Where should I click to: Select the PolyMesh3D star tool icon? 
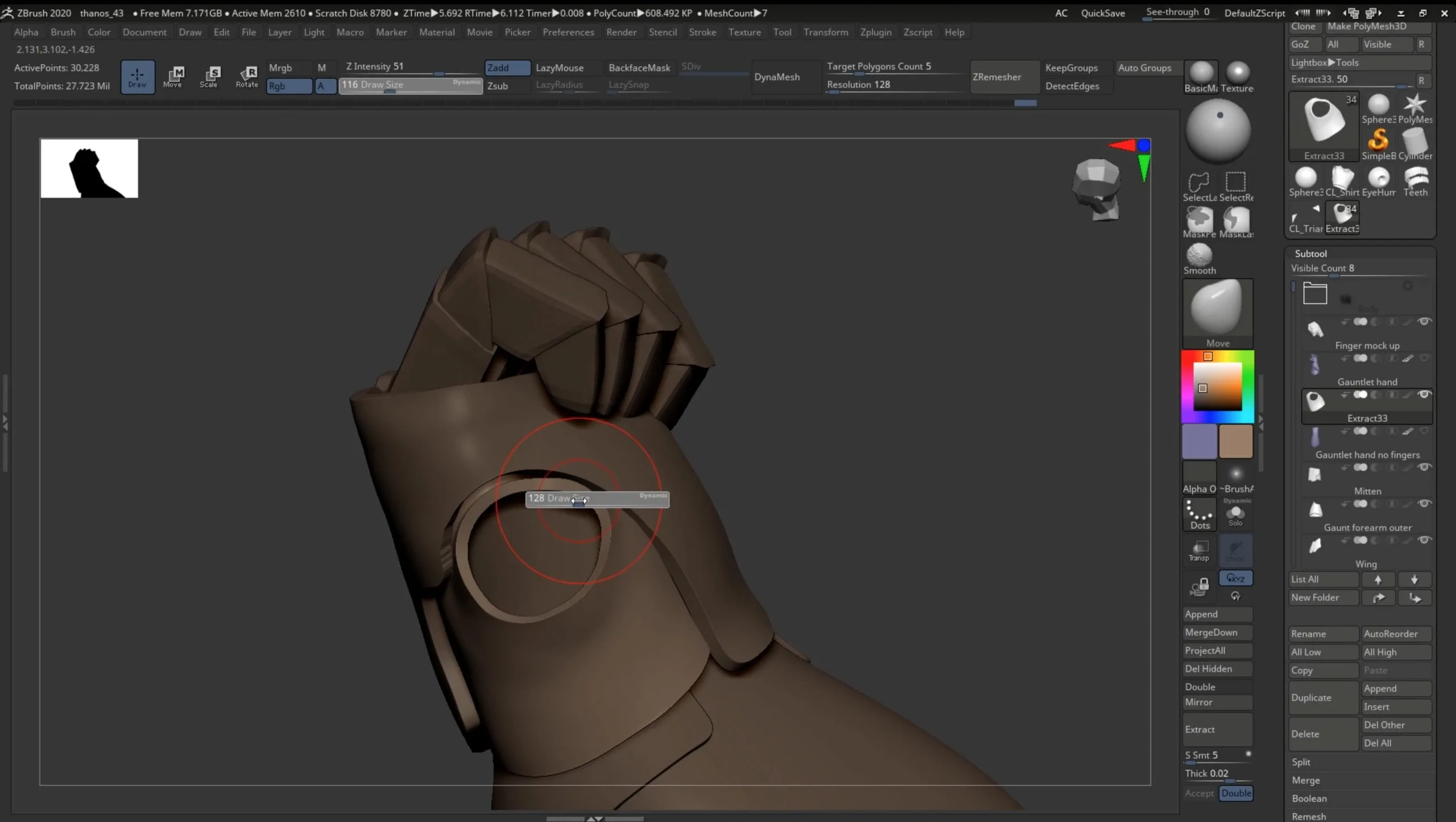click(x=1414, y=108)
